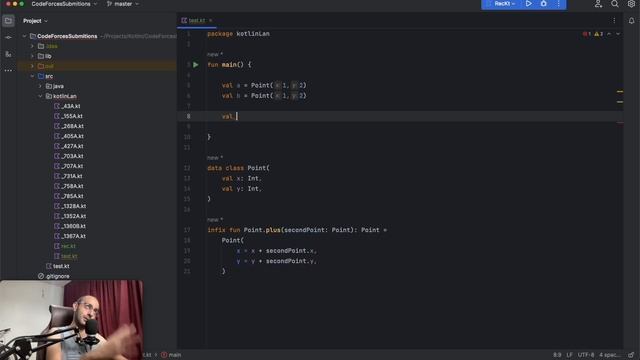Open the Structure tool window icon
Viewport: 640px width, 360px height.
pos(8,54)
